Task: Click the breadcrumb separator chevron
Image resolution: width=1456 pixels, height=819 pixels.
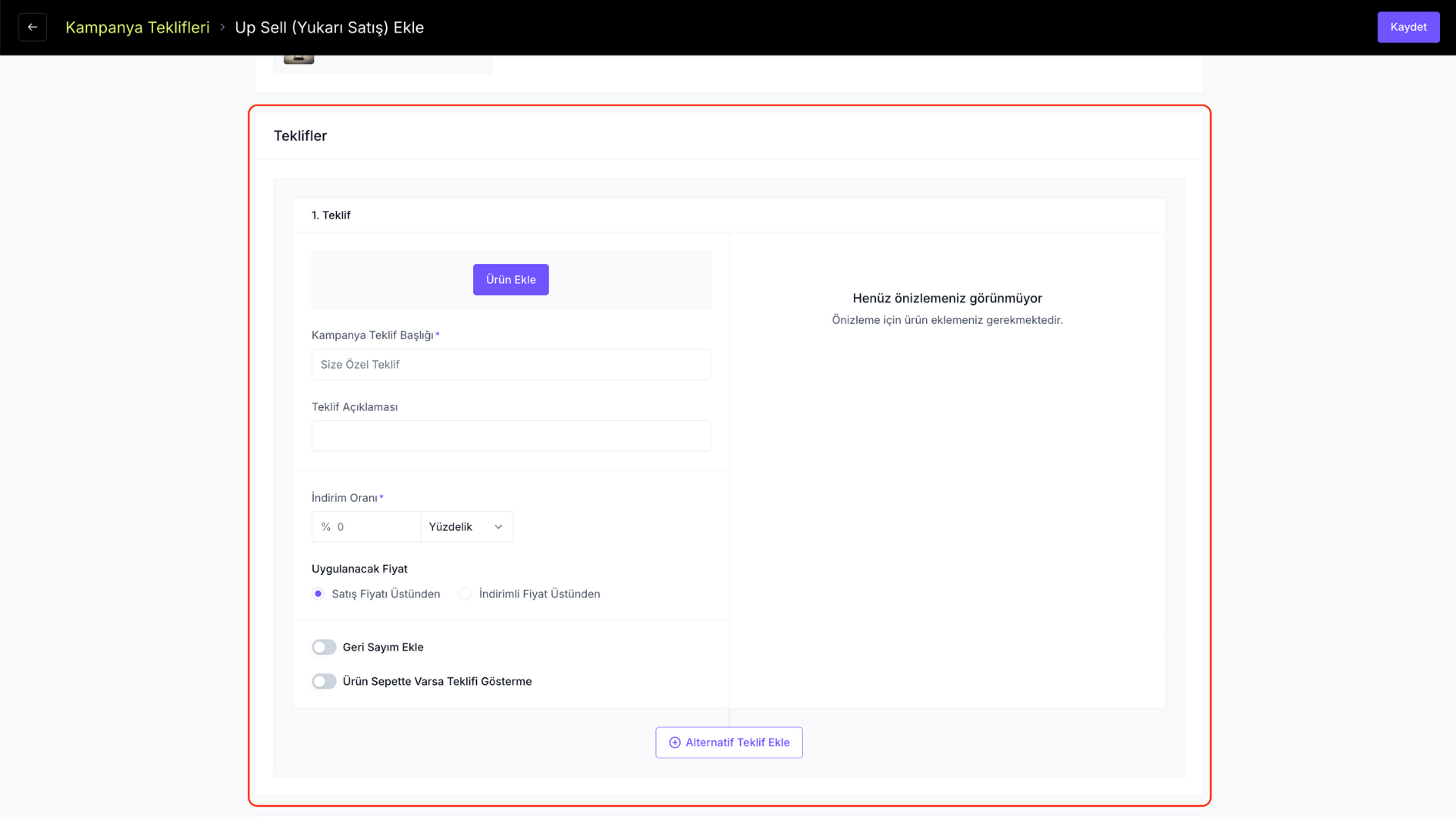Action: tap(222, 27)
